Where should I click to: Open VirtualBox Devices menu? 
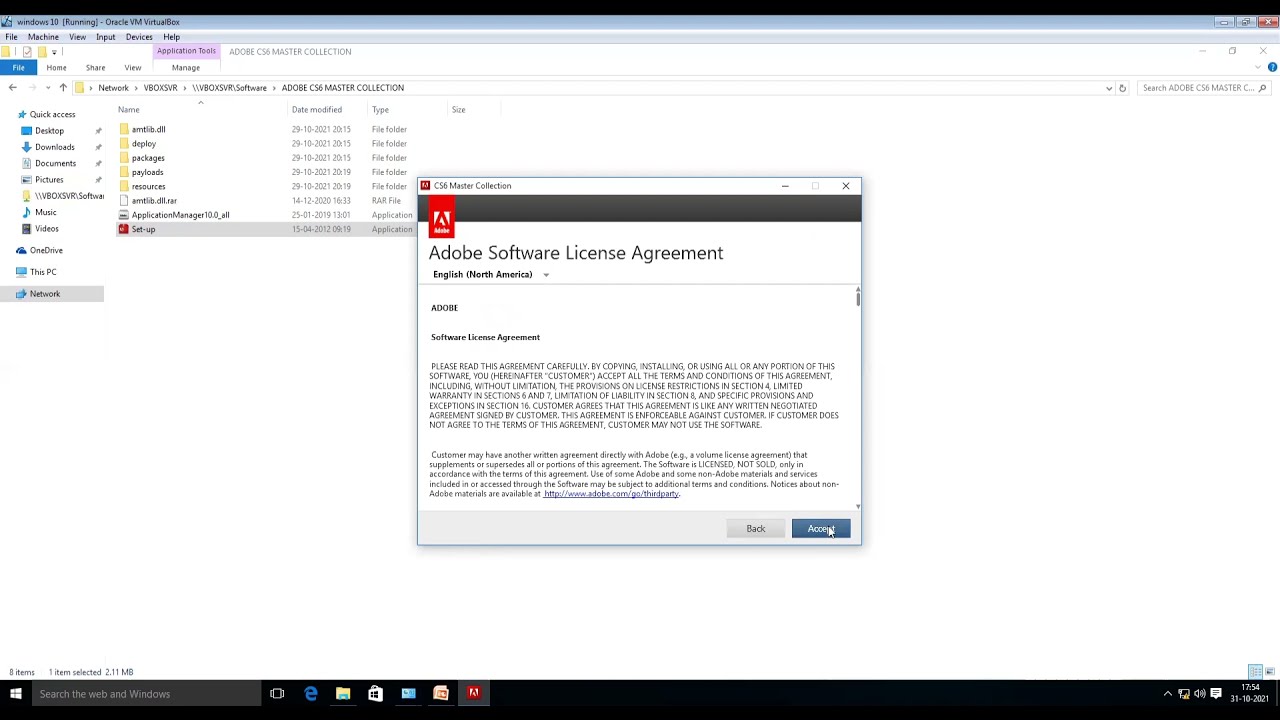click(139, 37)
